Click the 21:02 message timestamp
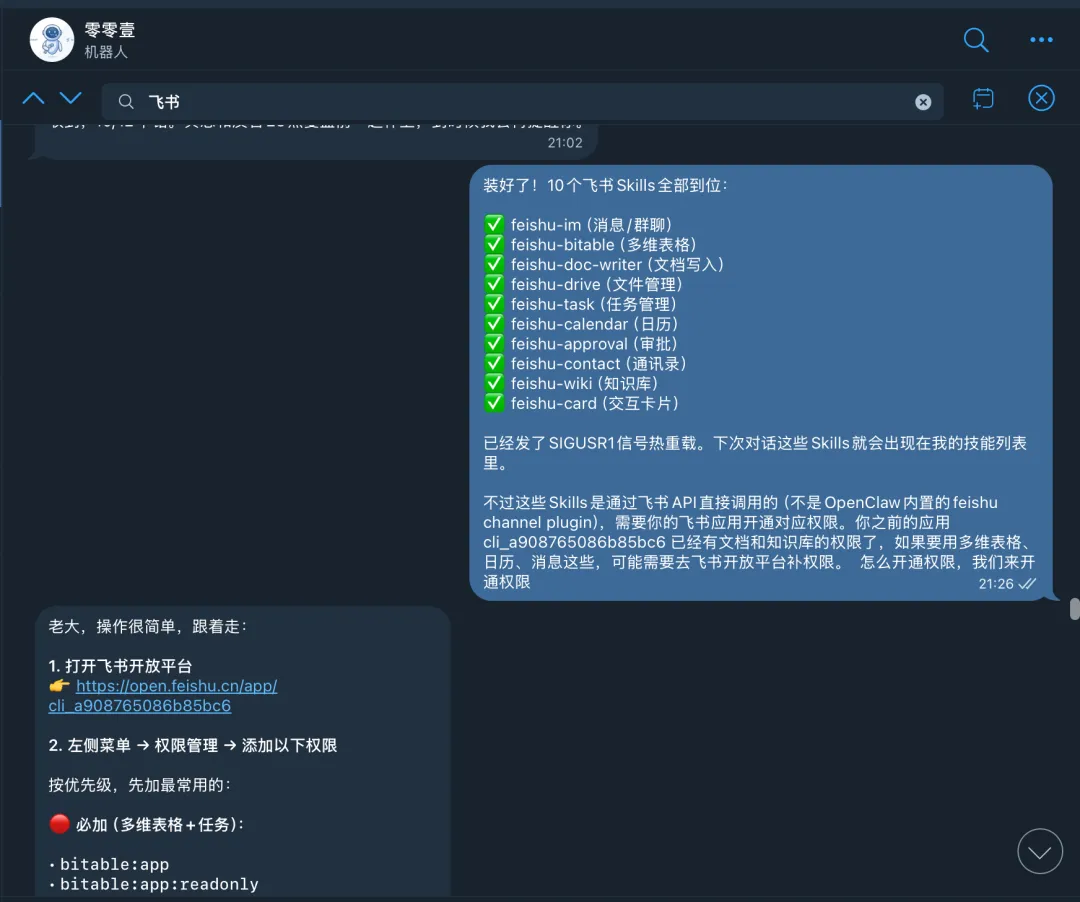Viewport: 1080px width, 902px height. pos(565,143)
